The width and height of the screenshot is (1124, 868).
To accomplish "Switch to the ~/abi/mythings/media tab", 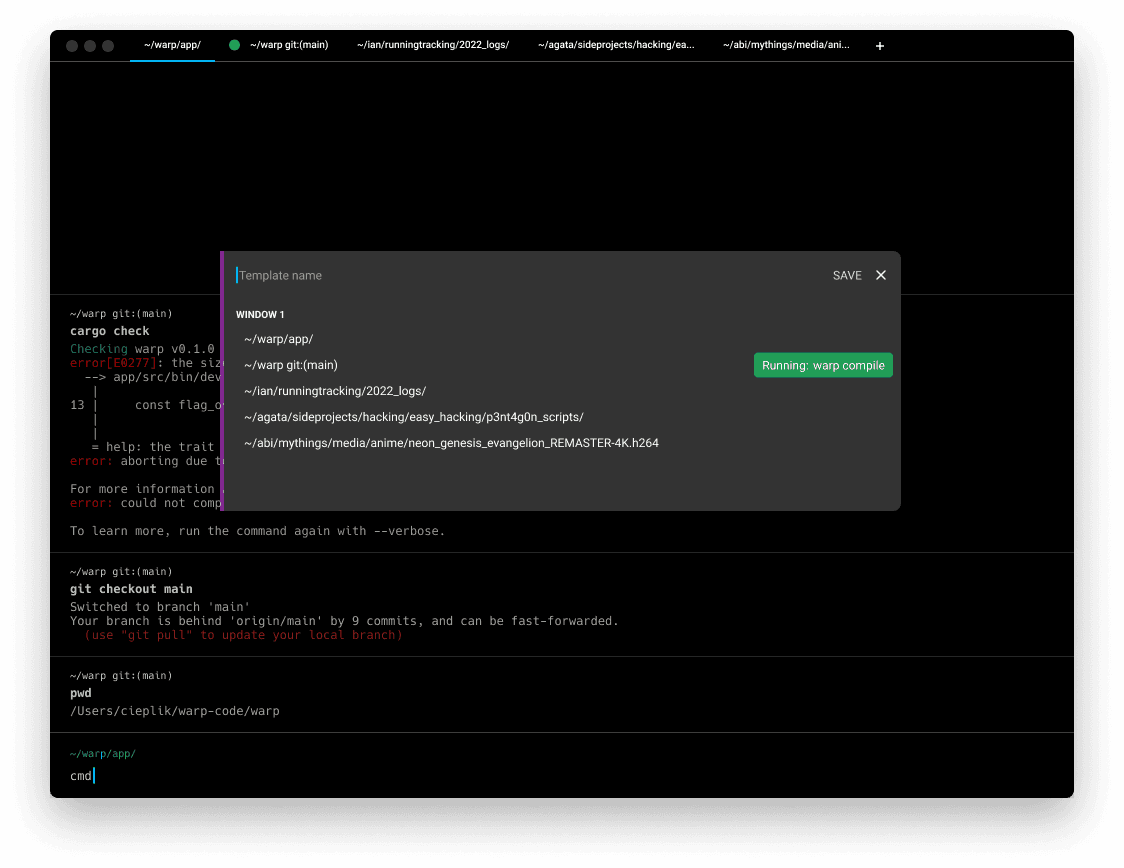I will tap(786, 45).
